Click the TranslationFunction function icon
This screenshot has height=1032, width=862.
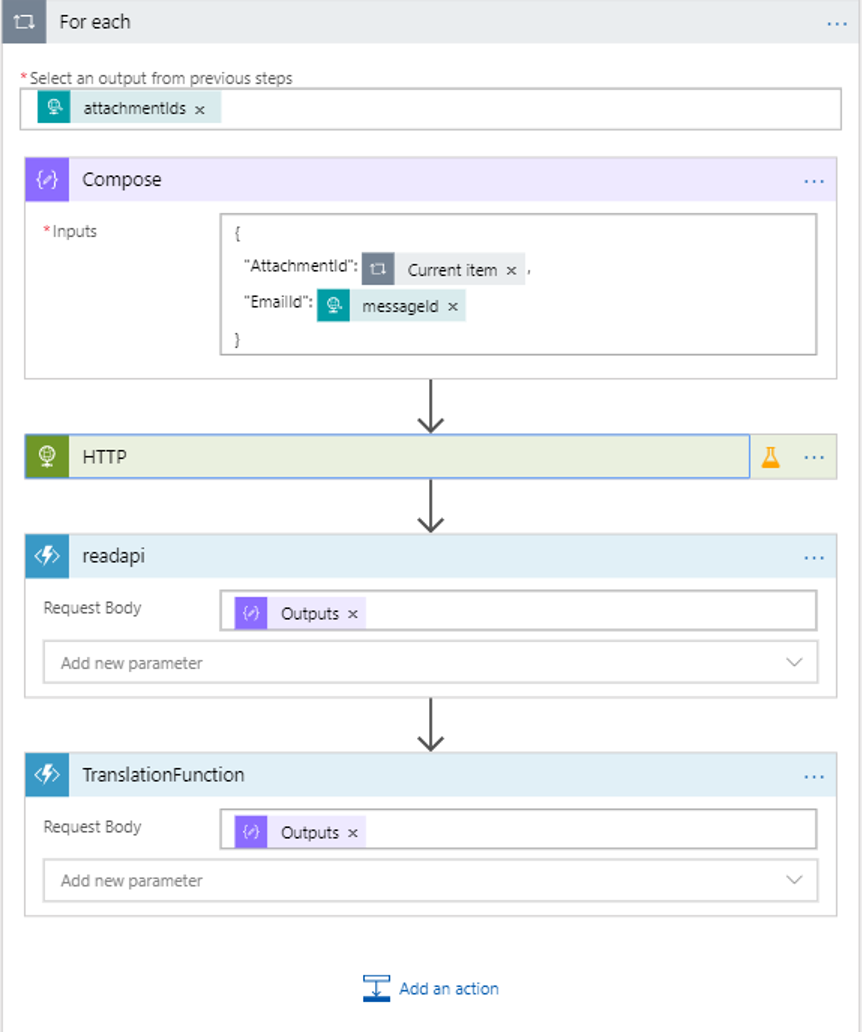[47, 775]
